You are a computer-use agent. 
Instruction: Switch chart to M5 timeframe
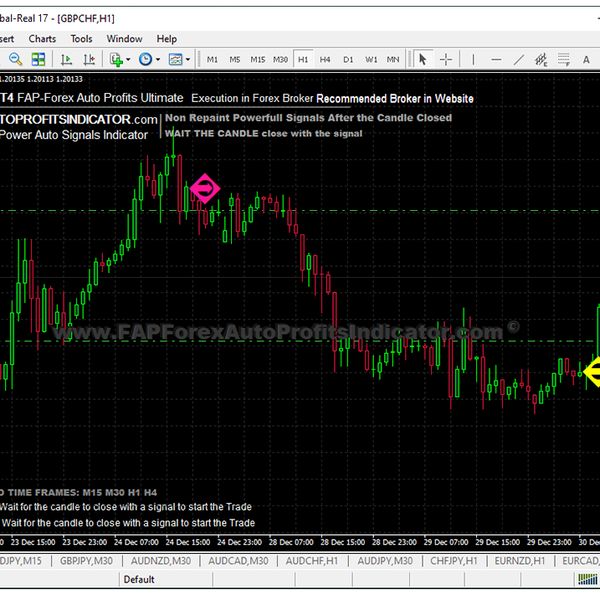[x=235, y=59]
